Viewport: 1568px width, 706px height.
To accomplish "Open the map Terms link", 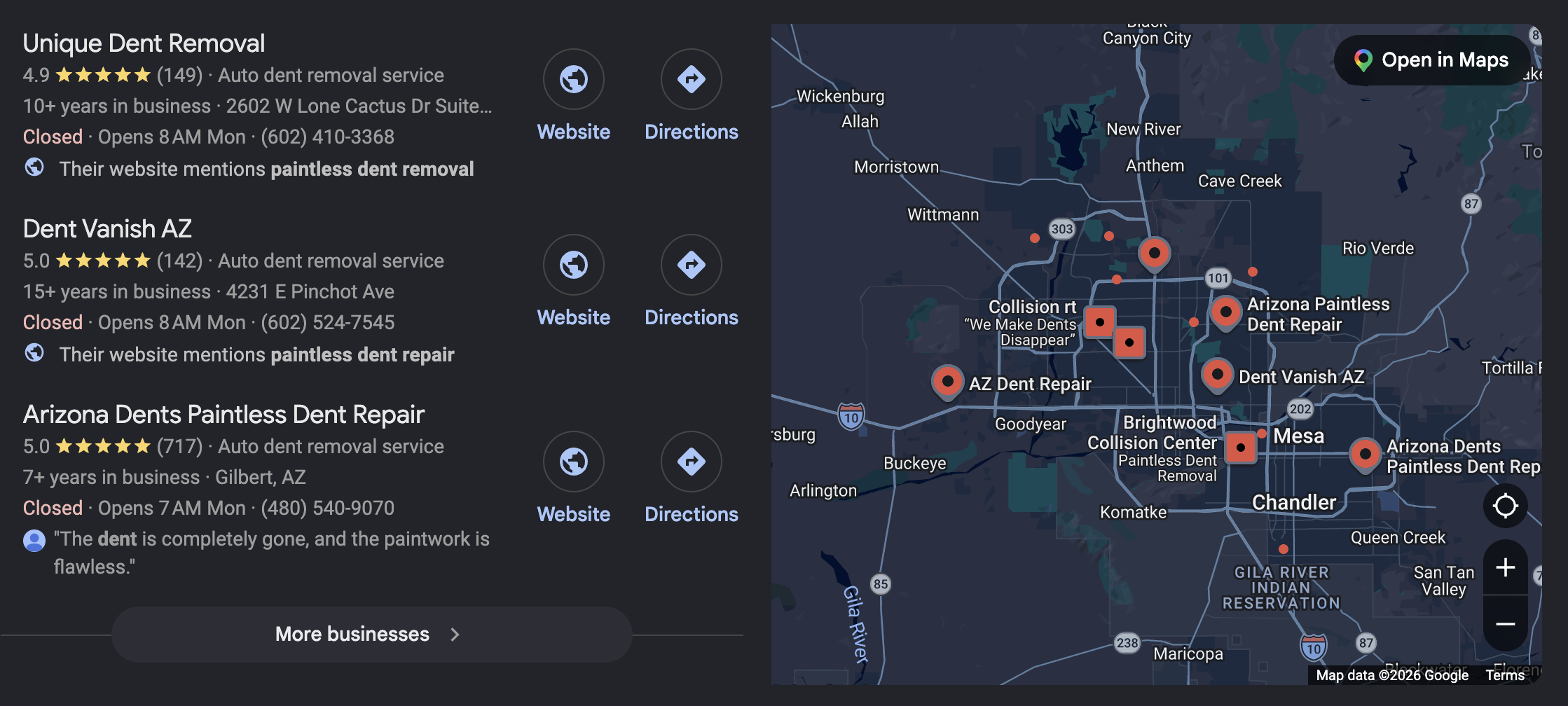I will point(1505,675).
